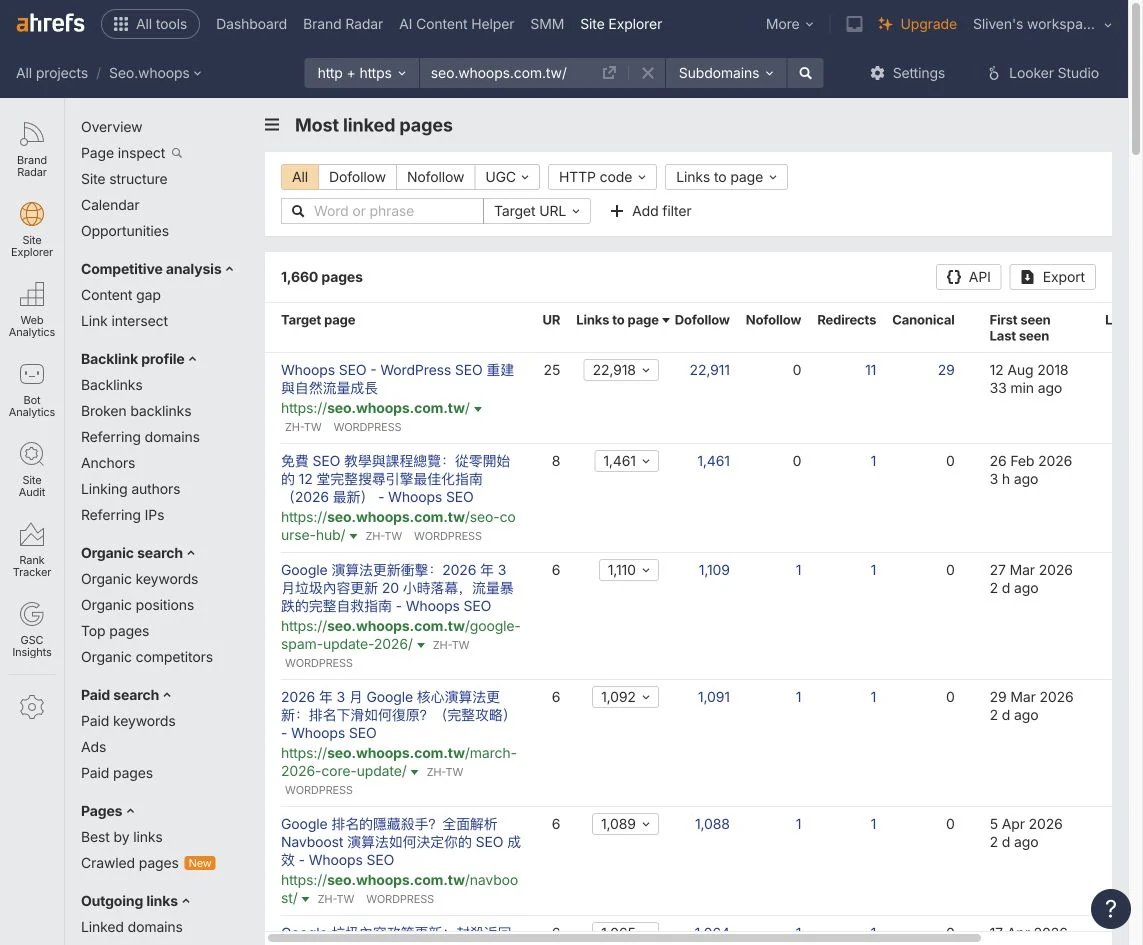Expand the 22,918 links dropdown
This screenshot has height=945, width=1143.
[621, 370]
